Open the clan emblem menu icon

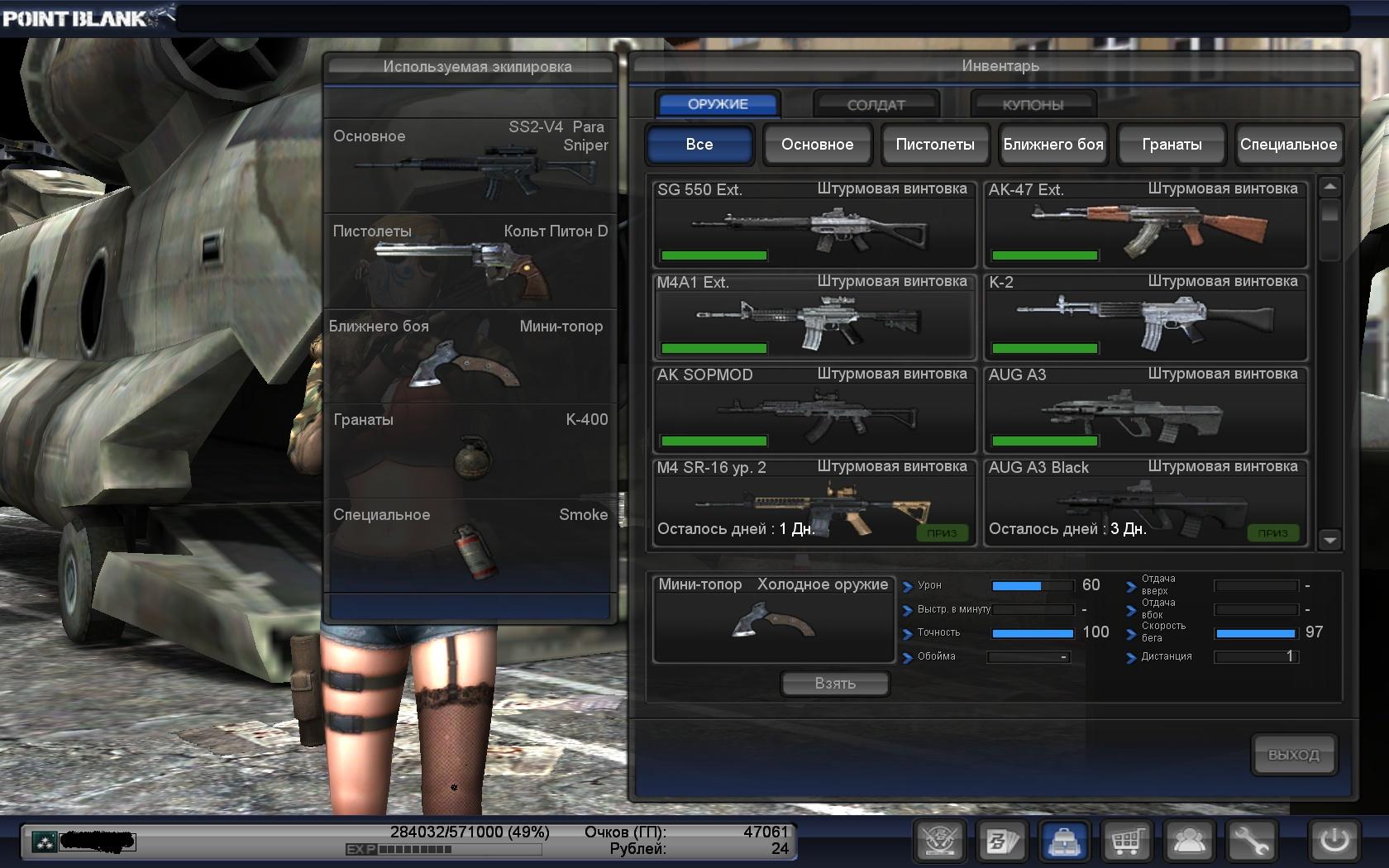[939, 842]
